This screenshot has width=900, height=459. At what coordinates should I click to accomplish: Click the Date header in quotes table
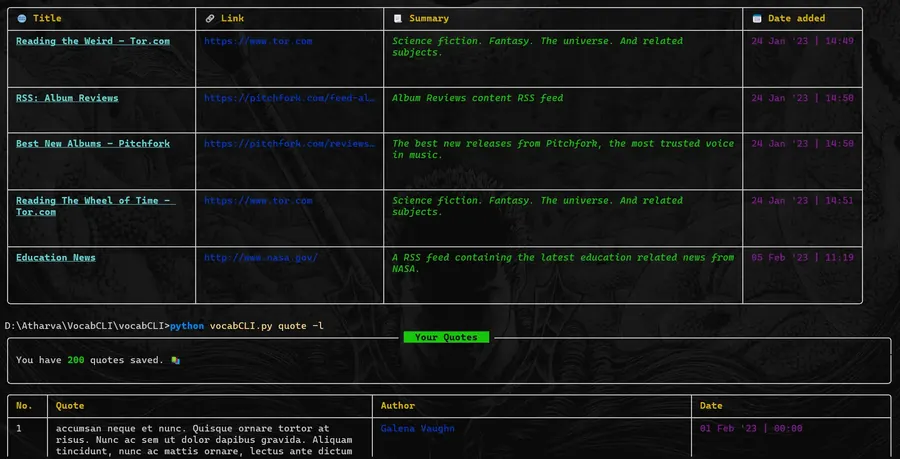click(711, 406)
